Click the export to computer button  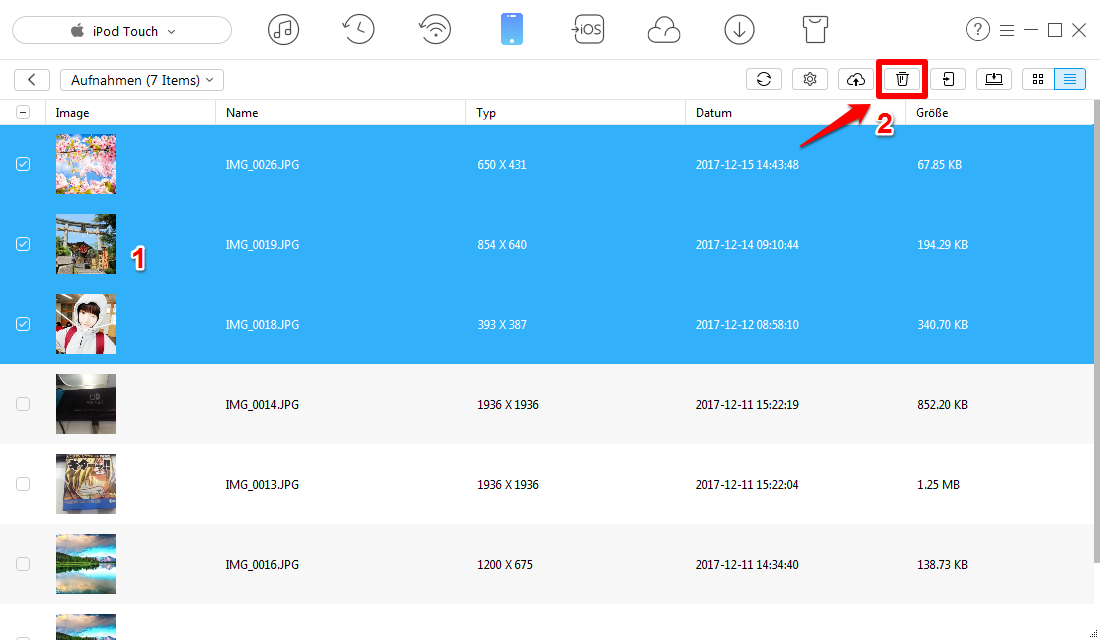994,79
